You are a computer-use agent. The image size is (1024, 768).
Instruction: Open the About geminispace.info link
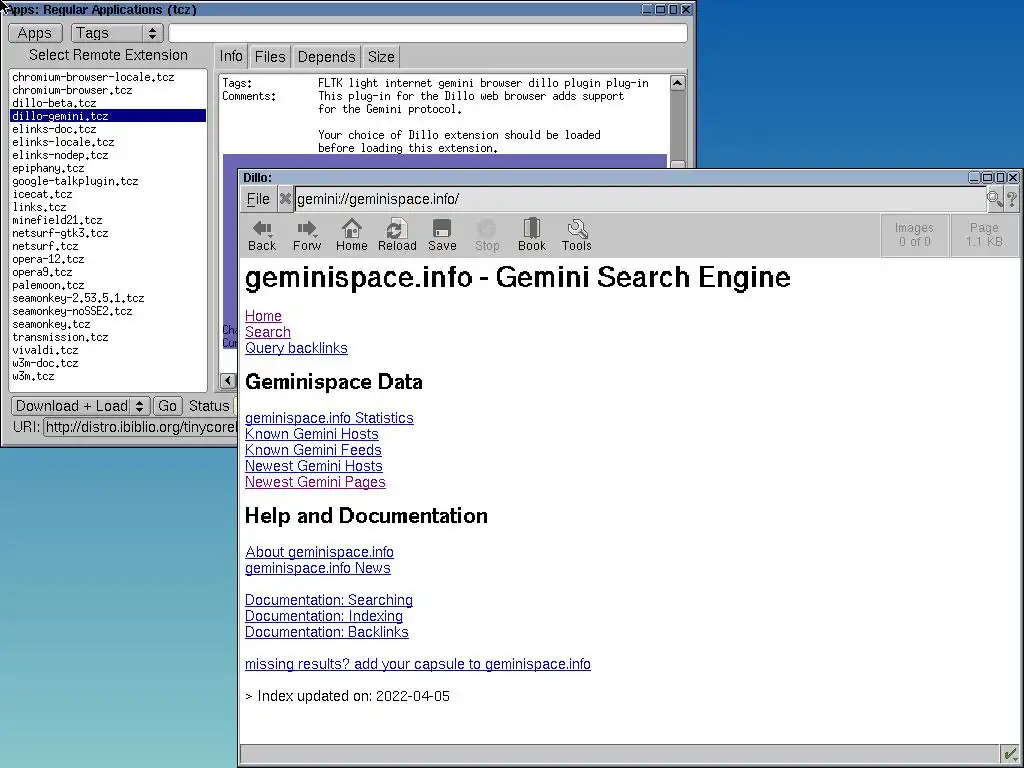(x=319, y=552)
